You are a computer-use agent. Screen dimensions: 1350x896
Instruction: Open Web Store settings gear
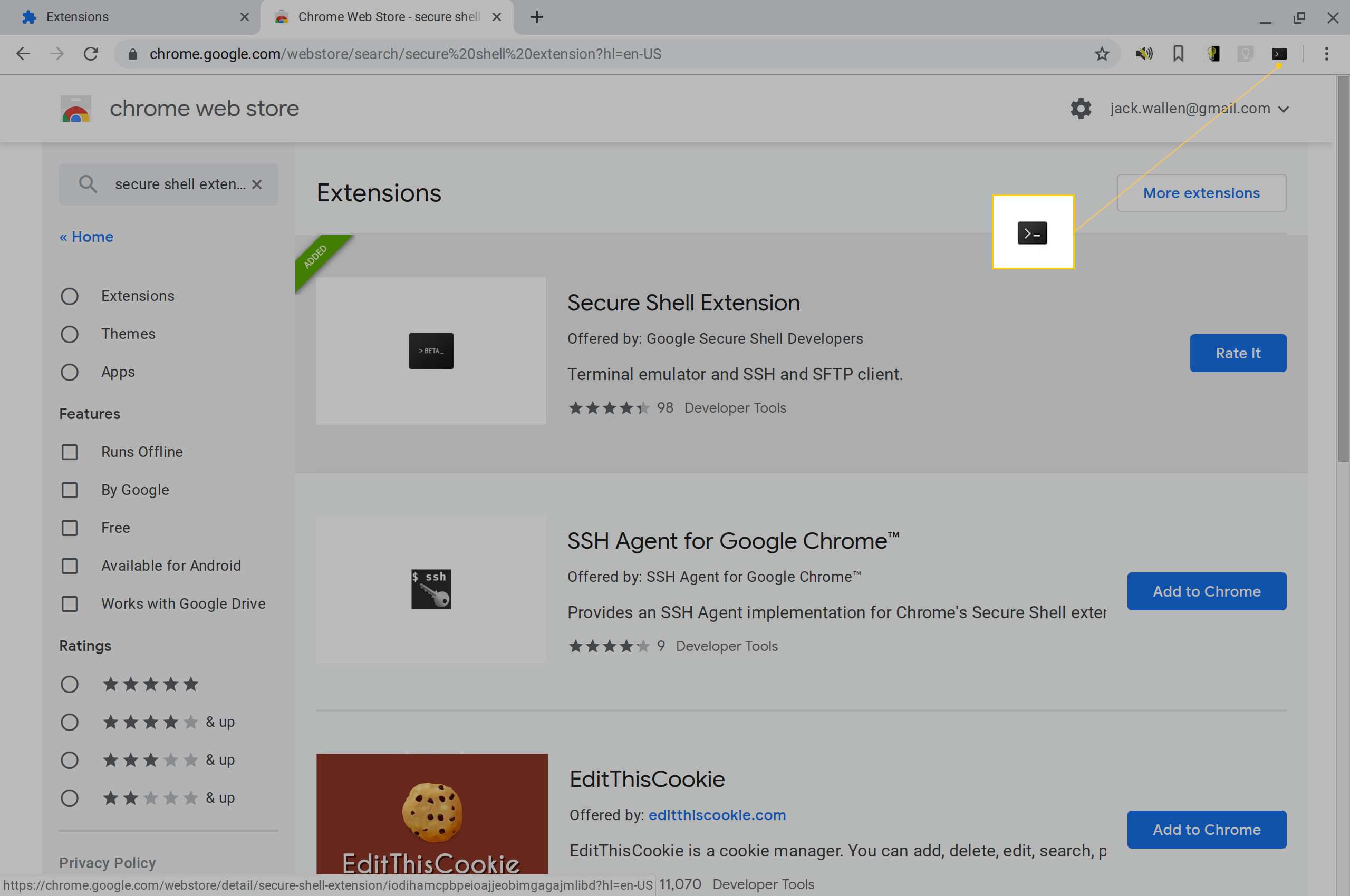coord(1081,109)
